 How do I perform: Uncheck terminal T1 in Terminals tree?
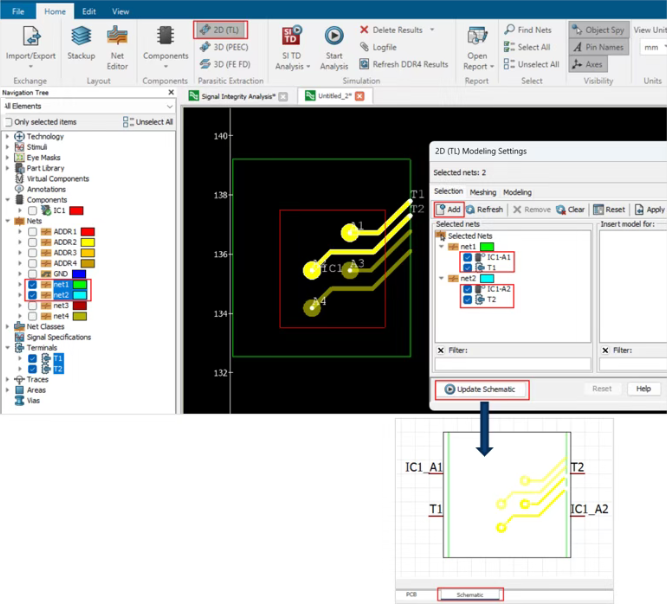pos(32,359)
